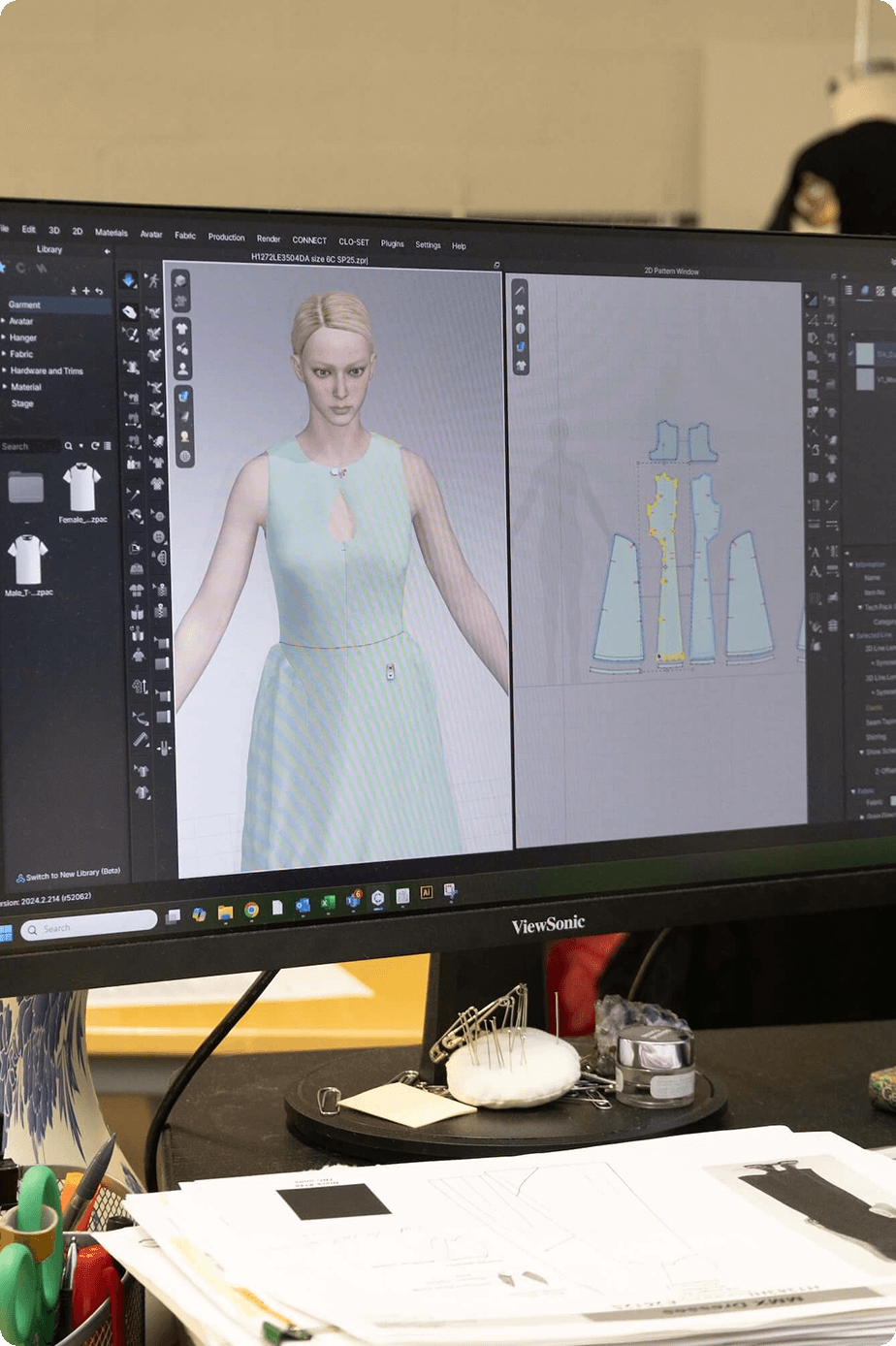The width and height of the screenshot is (896, 1346).
Task: Open the Edit menu
Action: click(x=29, y=230)
